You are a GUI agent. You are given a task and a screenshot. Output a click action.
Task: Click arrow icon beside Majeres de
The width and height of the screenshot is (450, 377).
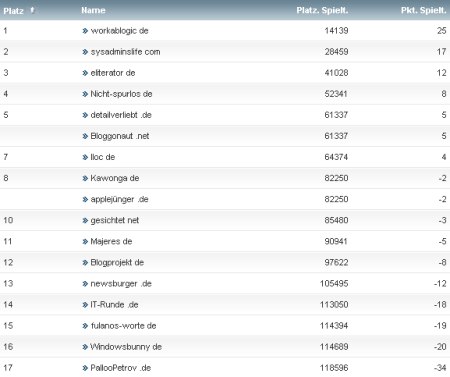85,242
